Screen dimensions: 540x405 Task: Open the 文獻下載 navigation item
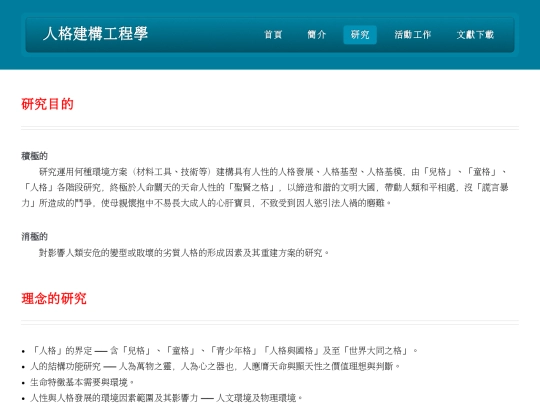point(475,34)
